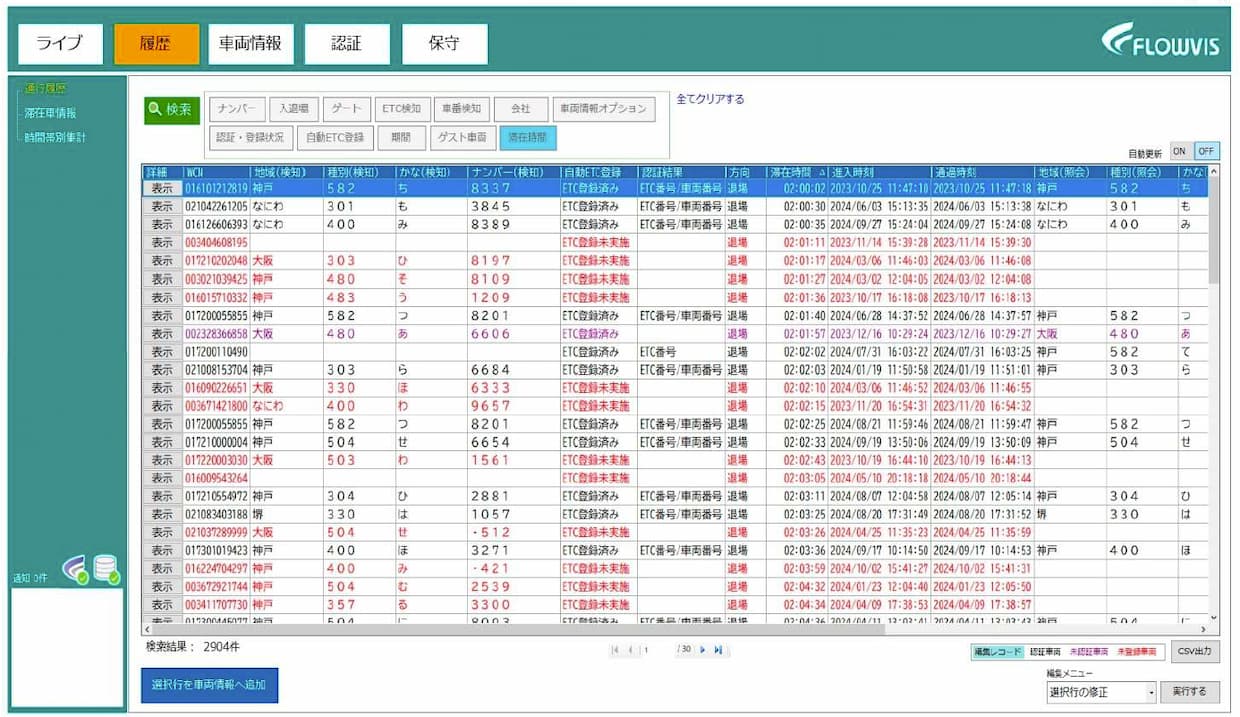Viewport: 1240px width, 717px height.
Task: Select 滞在車情報 in the left sidebar
Action: tap(51, 113)
